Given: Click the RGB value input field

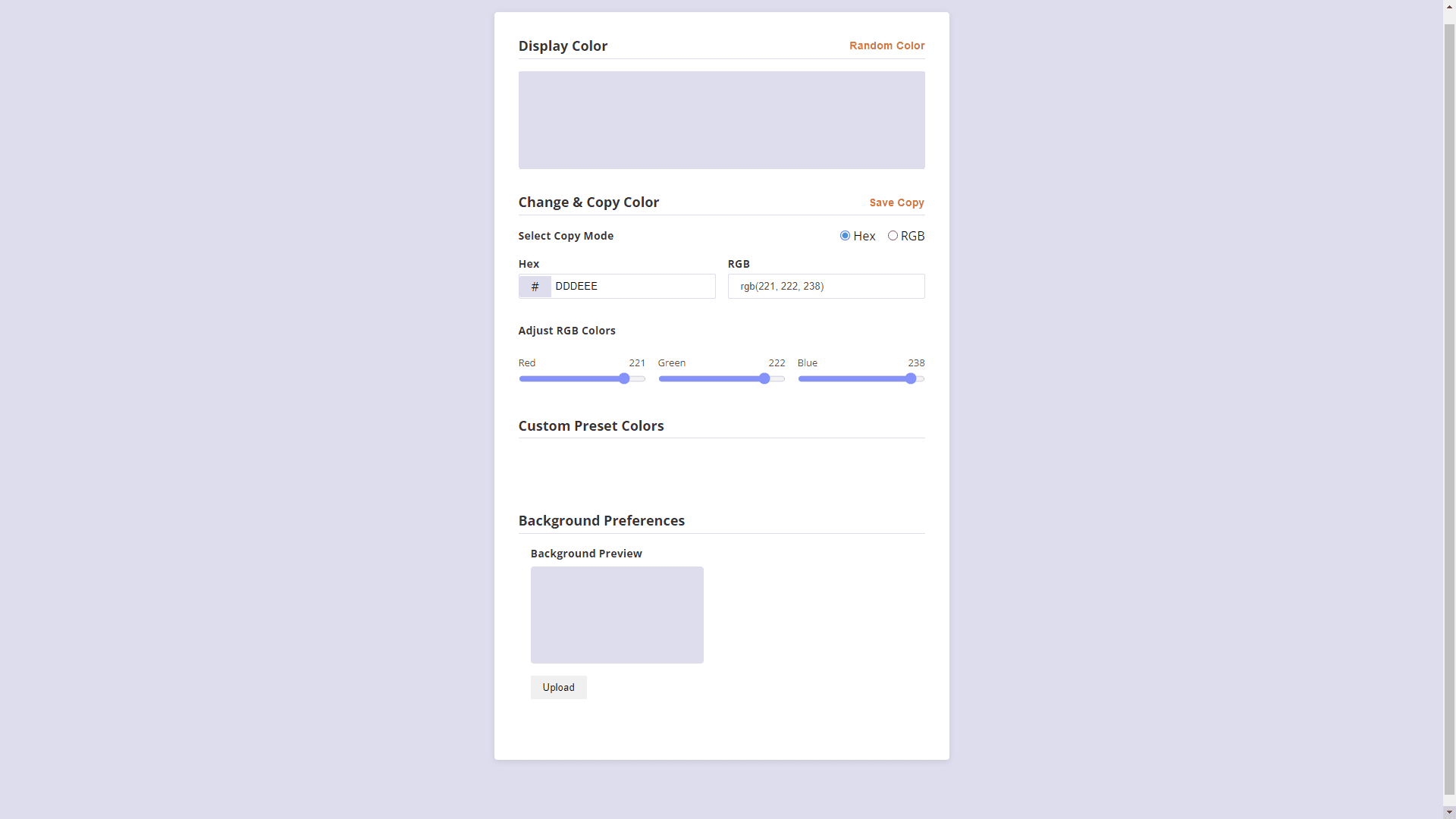Looking at the screenshot, I should (x=826, y=287).
